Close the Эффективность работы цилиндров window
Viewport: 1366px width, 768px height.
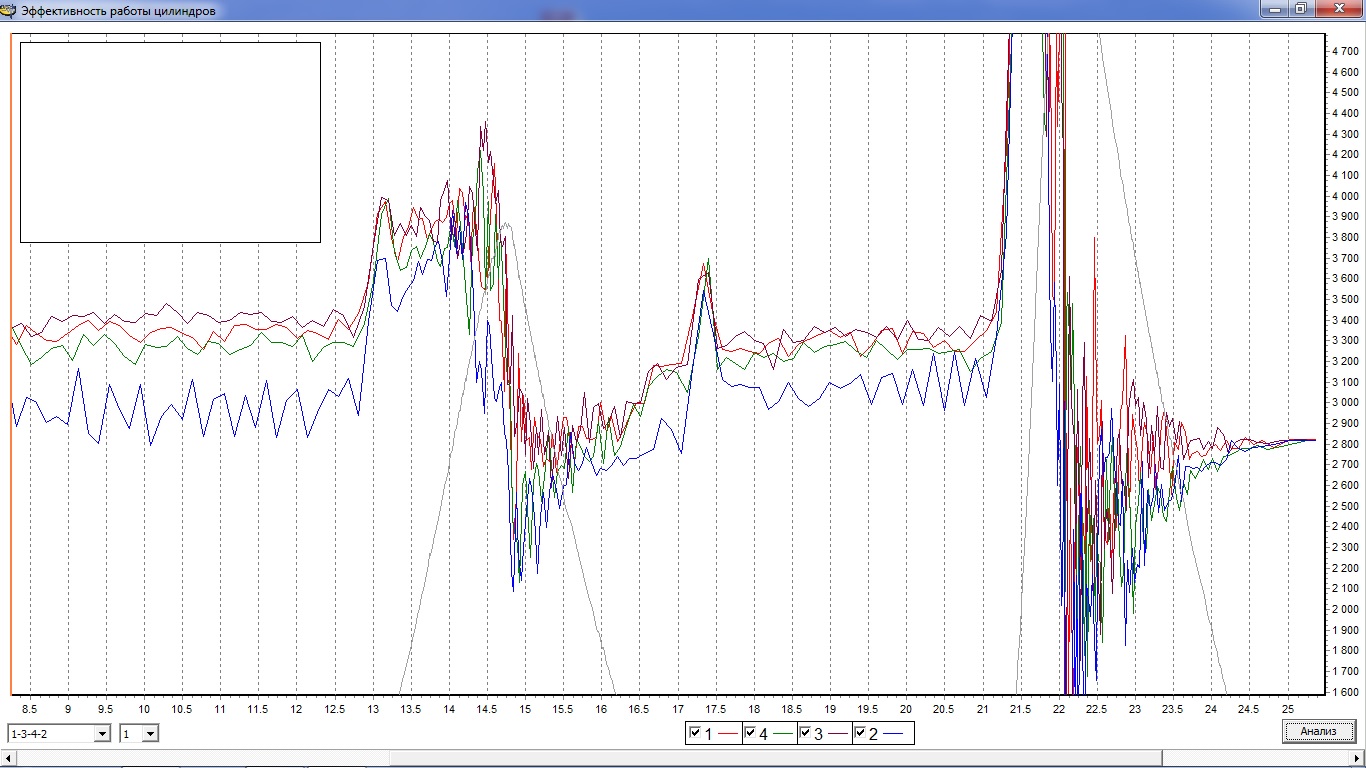point(1337,9)
